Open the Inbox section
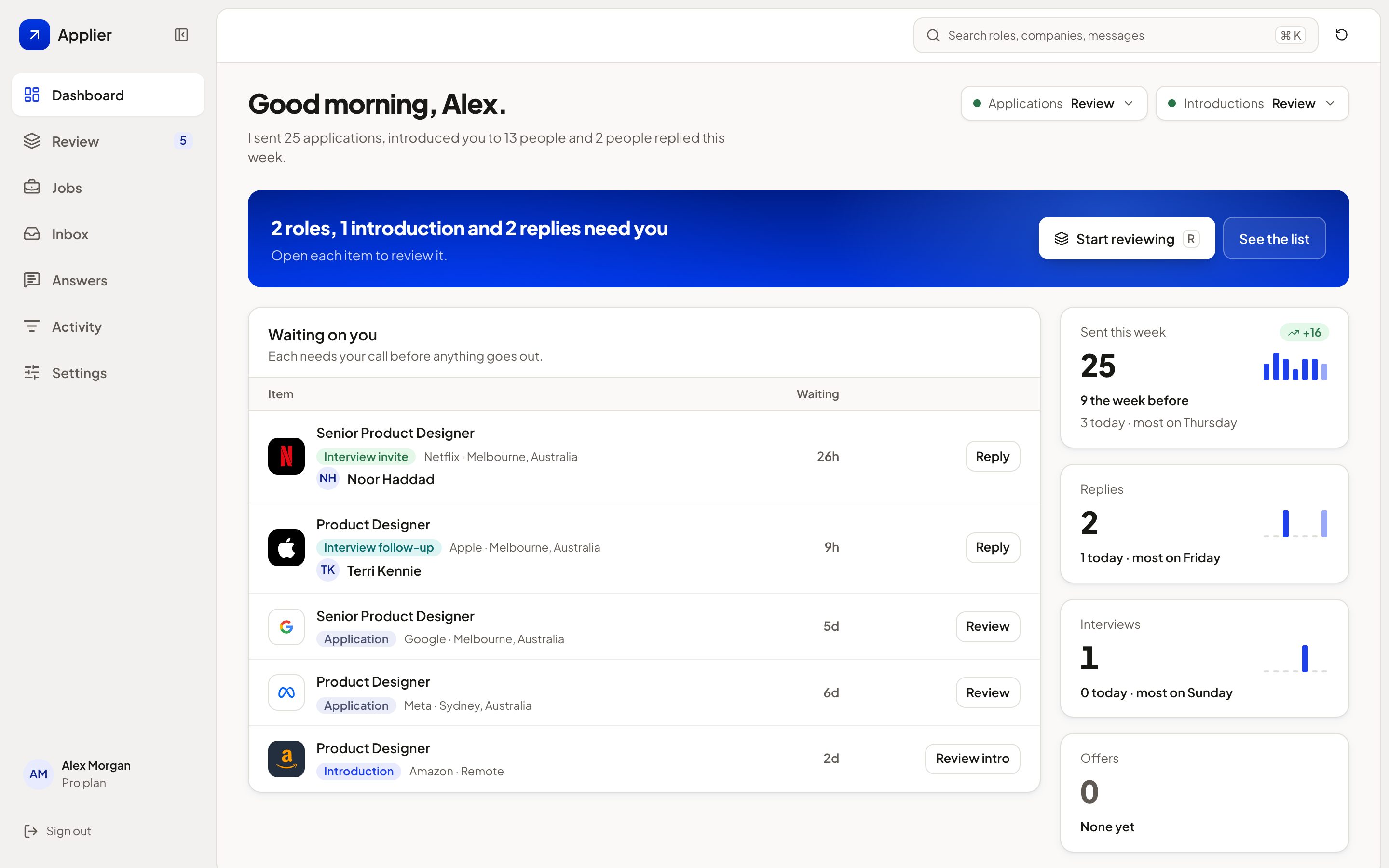This screenshot has width=1389, height=868. click(108, 234)
